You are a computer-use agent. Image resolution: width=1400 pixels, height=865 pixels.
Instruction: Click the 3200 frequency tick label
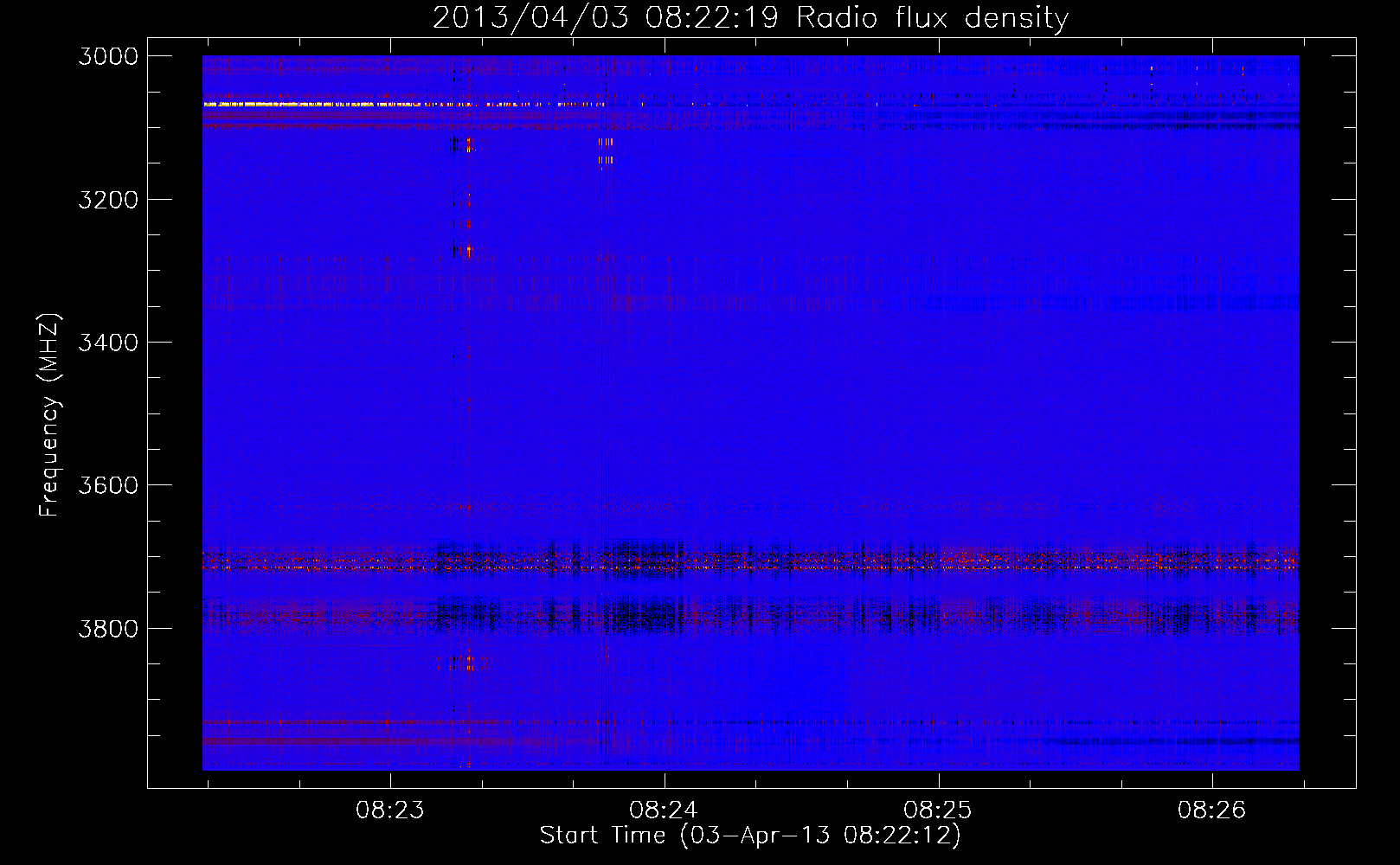pos(108,200)
